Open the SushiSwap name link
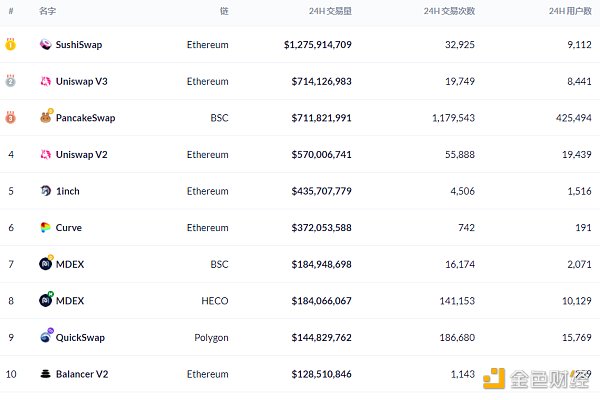Viewport: 600px width, 400px height. tap(79, 45)
